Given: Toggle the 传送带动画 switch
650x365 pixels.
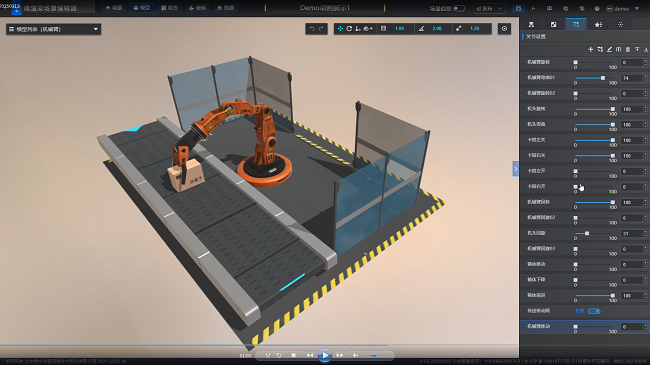Looking at the screenshot, I should [x=594, y=311].
